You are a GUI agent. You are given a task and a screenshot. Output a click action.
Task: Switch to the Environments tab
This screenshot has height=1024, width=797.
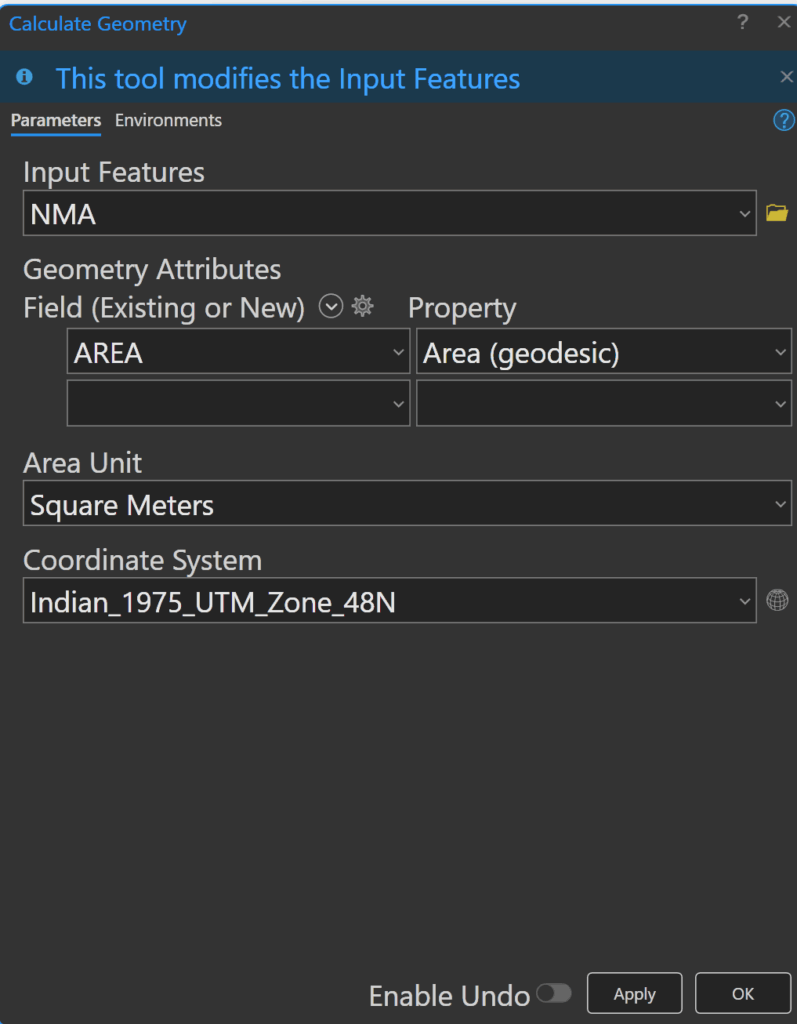pyautogui.click(x=168, y=121)
